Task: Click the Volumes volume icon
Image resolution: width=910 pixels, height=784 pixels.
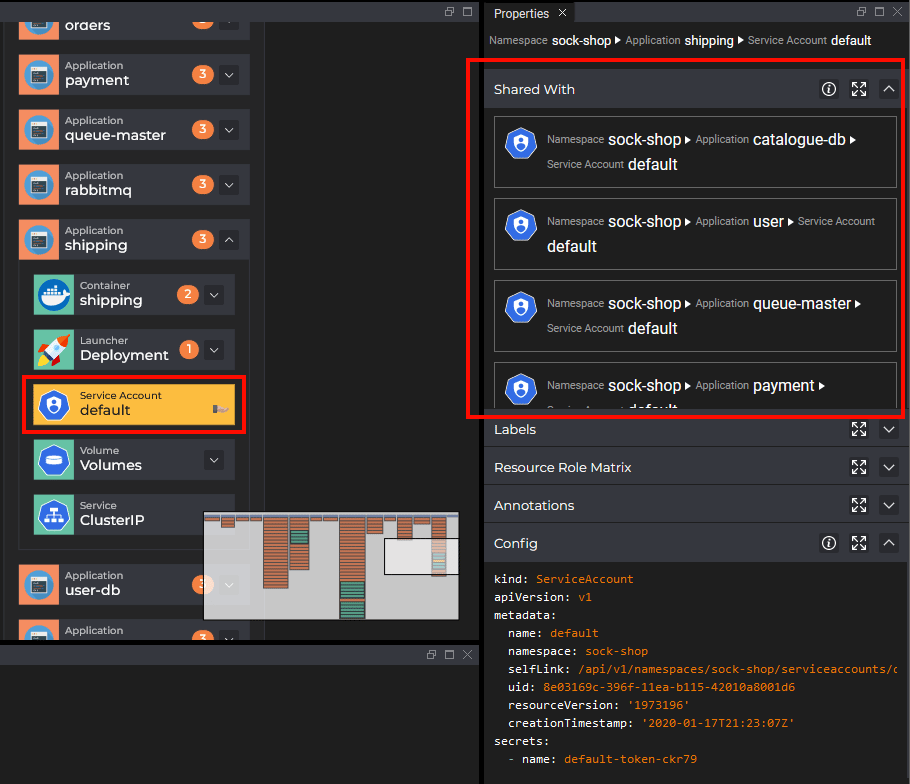Action: click(54, 460)
